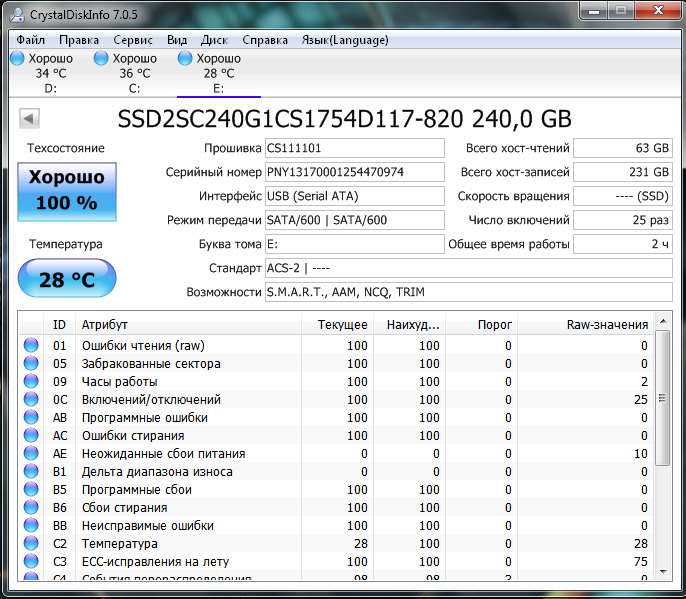The image size is (686, 599).
Task: Click raw value 75 in the C3 row
Action: click(640, 561)
